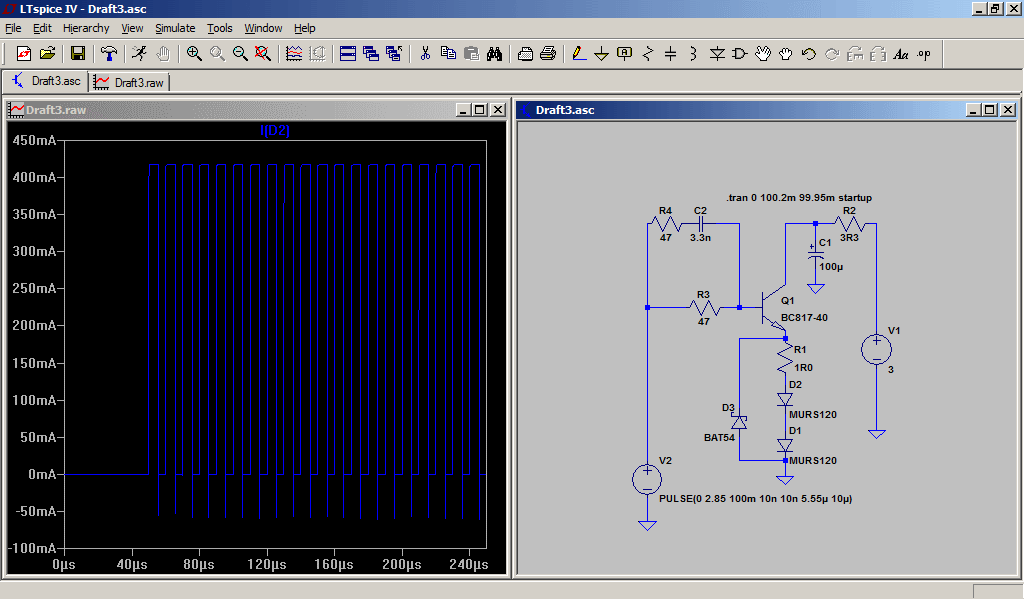Click the SPICE directive .op icon

point(924,54)
